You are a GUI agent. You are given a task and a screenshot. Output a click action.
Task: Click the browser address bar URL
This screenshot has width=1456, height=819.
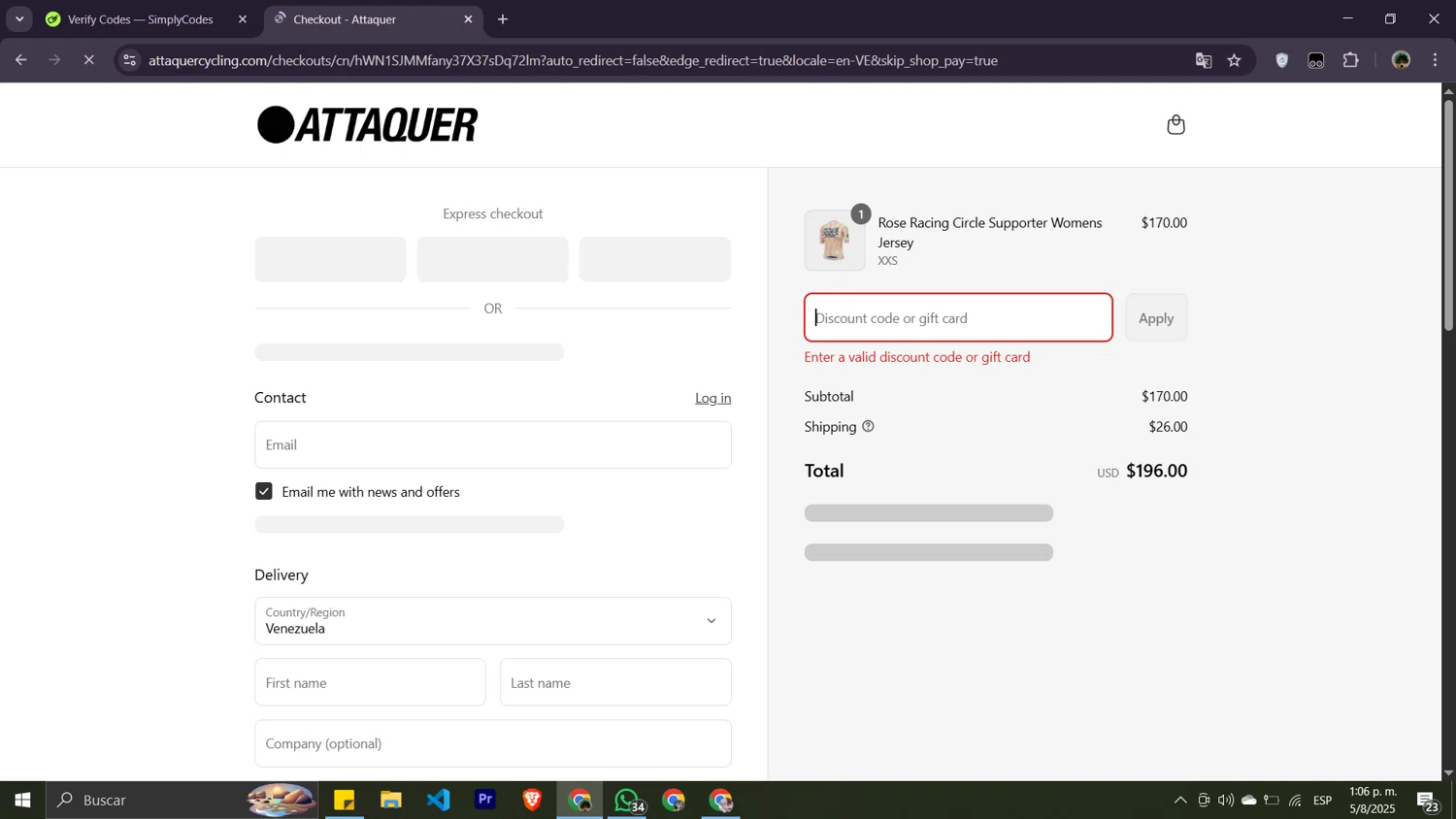[573, 60]
